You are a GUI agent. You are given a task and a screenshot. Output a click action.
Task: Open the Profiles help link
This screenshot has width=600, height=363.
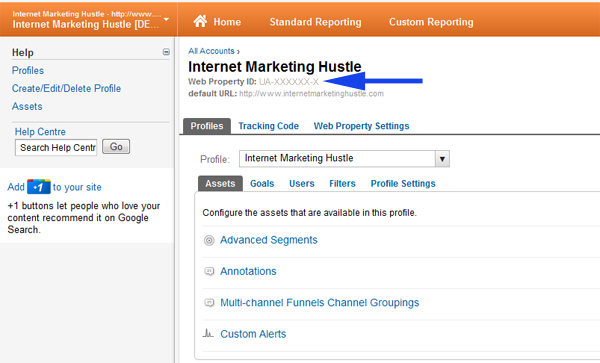(x=28, y=70)
